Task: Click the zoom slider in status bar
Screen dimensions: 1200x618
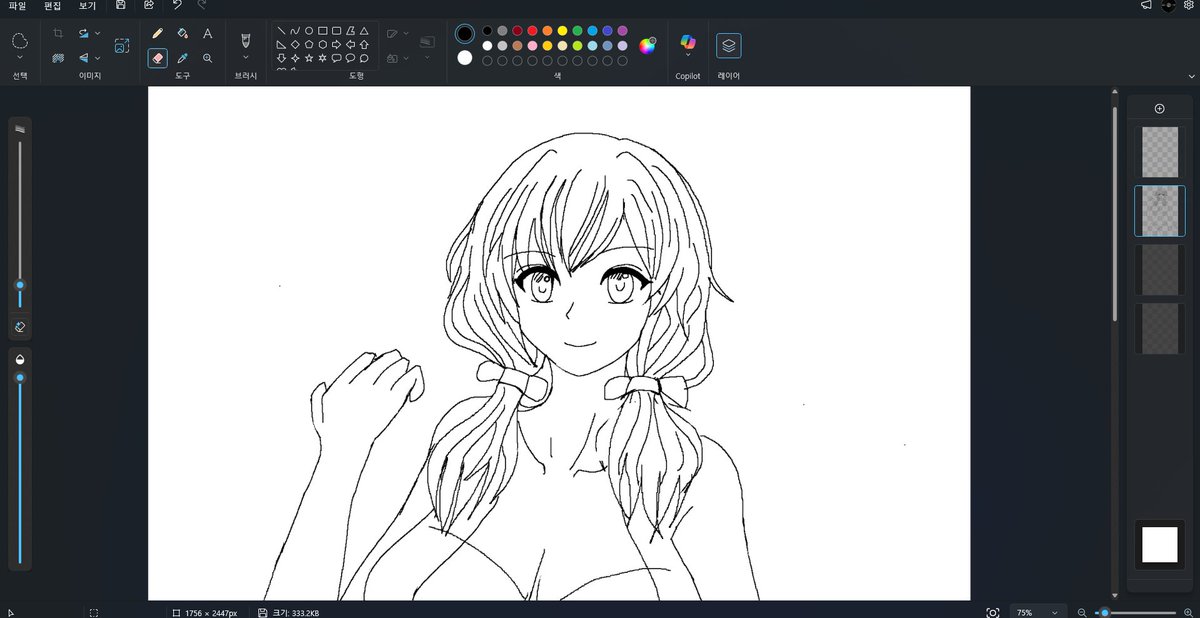Action: coord(1135,612)
